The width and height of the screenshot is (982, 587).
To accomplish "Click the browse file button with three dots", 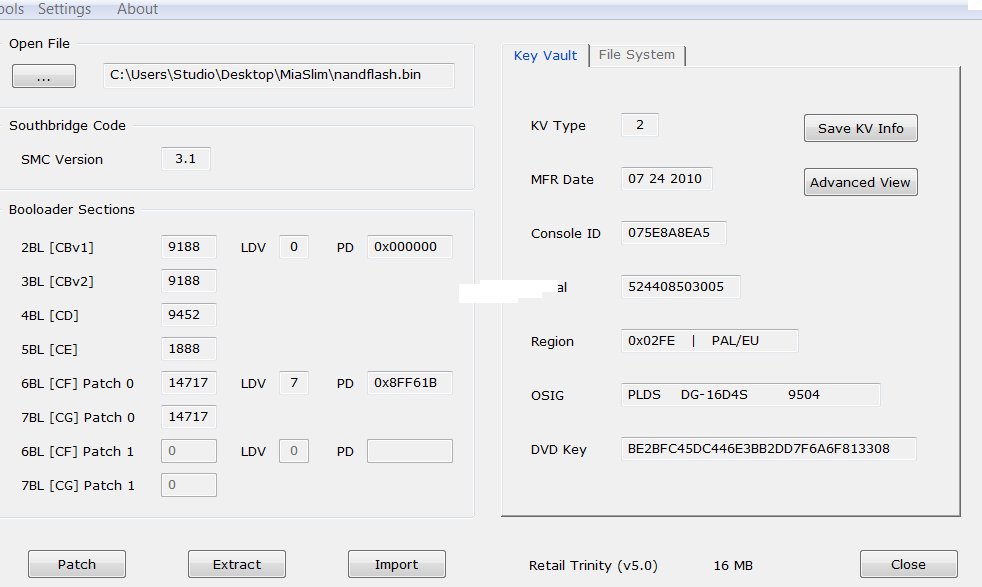I will (x=43, y=77).
